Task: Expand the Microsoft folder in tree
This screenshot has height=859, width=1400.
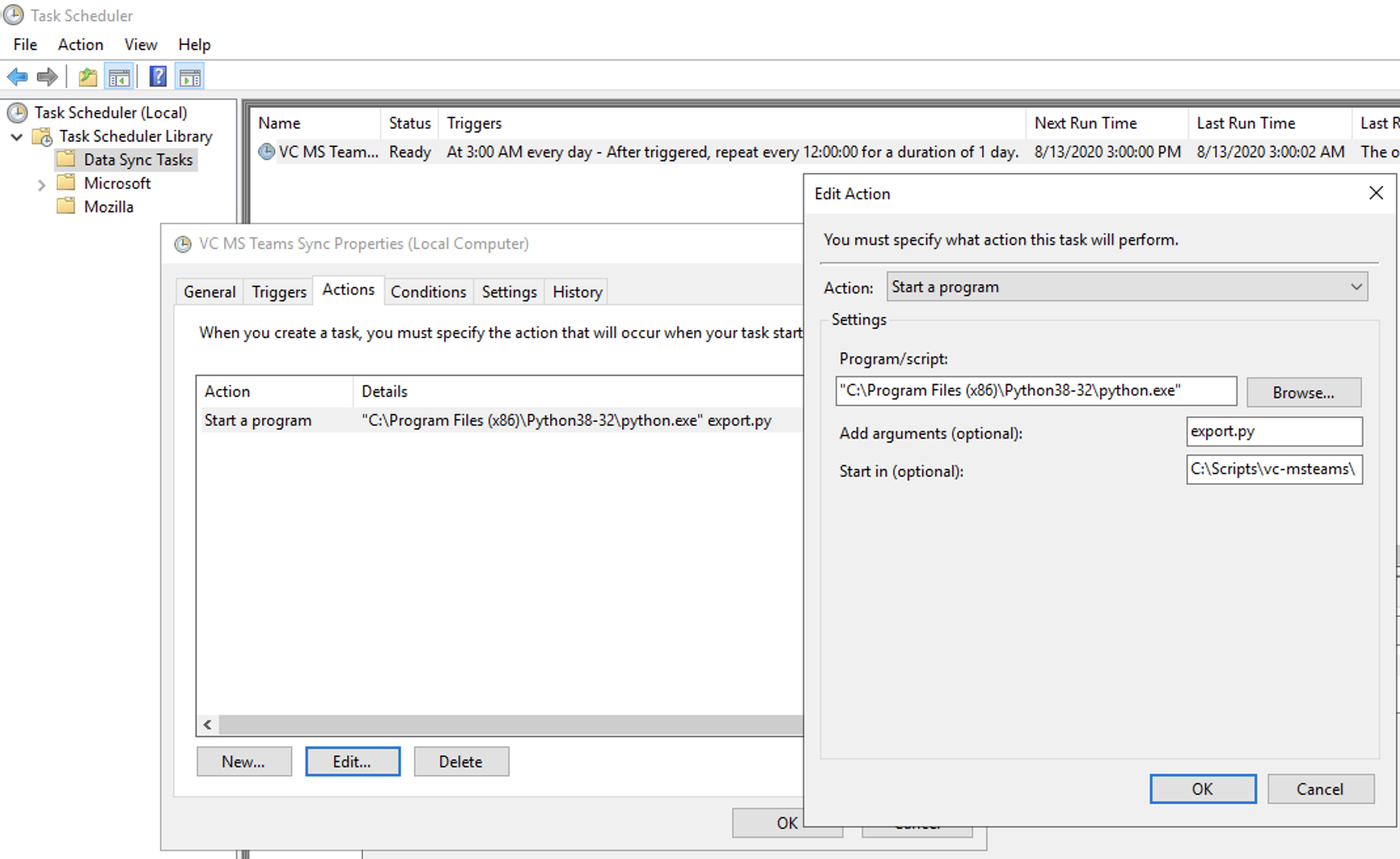Action: 41,185
